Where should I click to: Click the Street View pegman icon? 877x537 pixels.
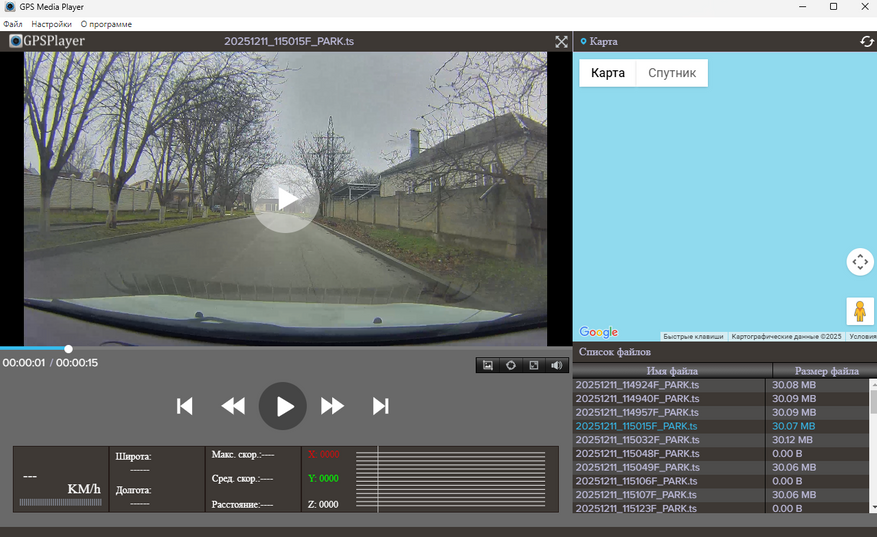pyautogui.click(x=860, y=311)
